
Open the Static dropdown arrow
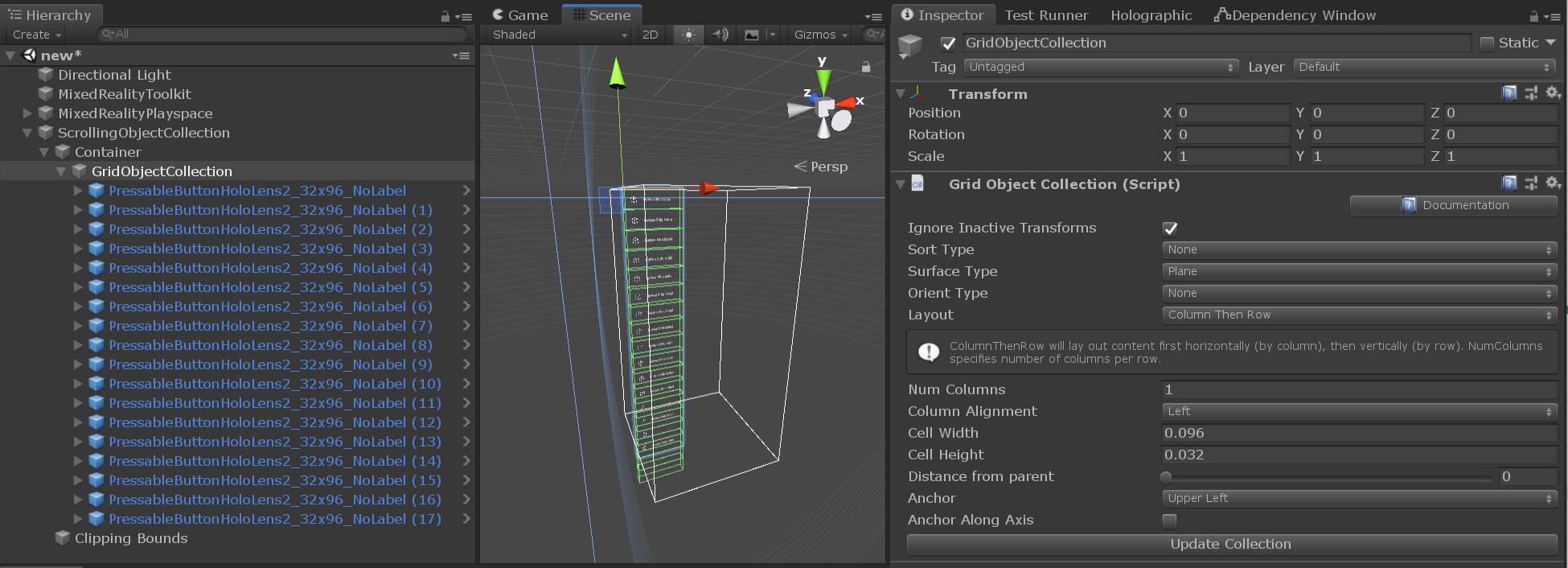coord(1551,43)
